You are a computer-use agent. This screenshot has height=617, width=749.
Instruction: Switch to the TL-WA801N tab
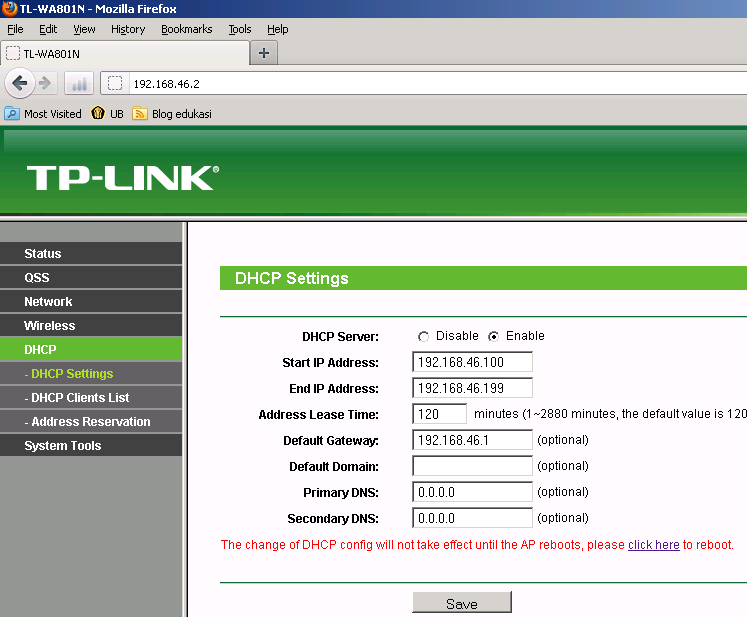pos(126,53)
